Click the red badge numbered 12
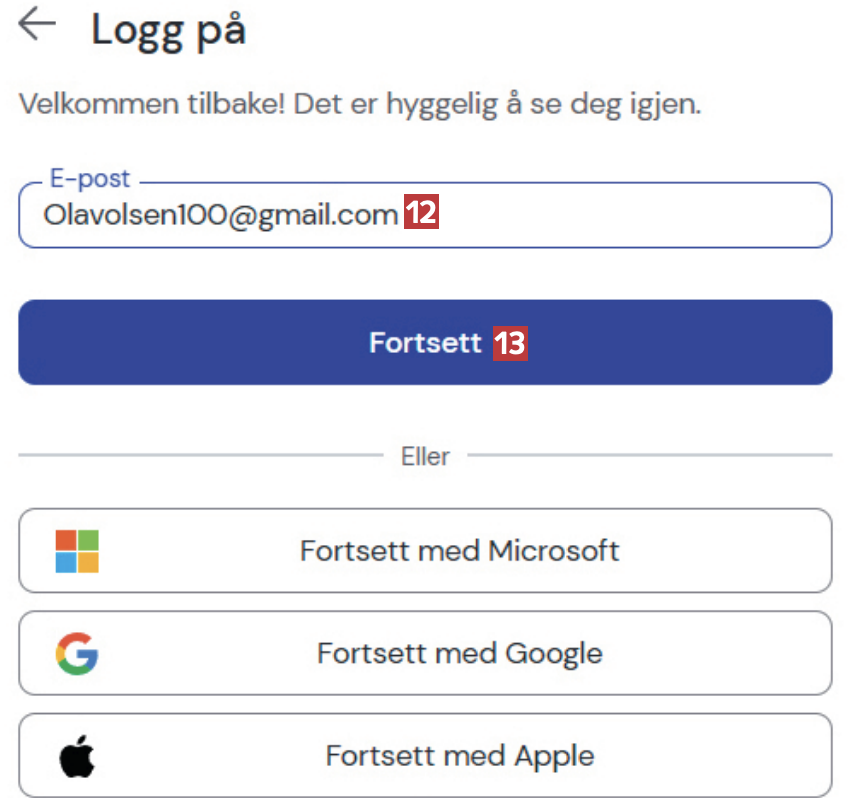The height and width of the screenshot is (798, 848). click(422, 215)
